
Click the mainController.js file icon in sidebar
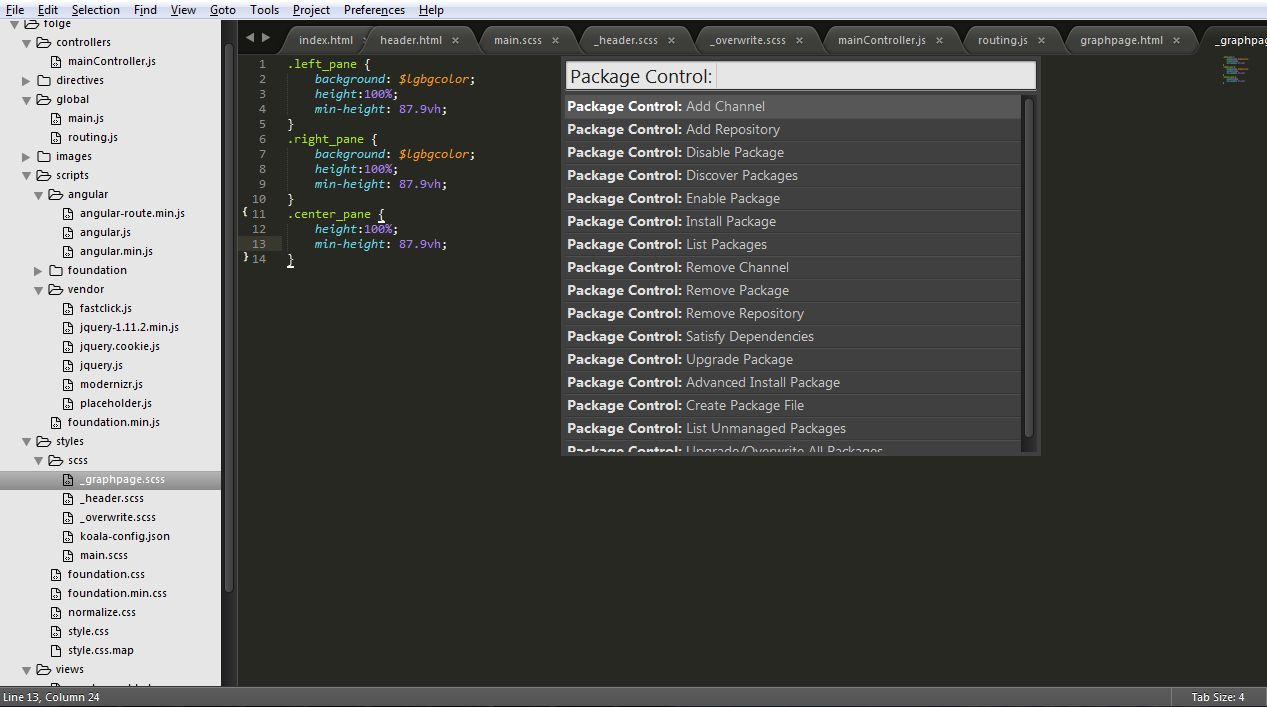pyautogui.click(x=55, y=61)
